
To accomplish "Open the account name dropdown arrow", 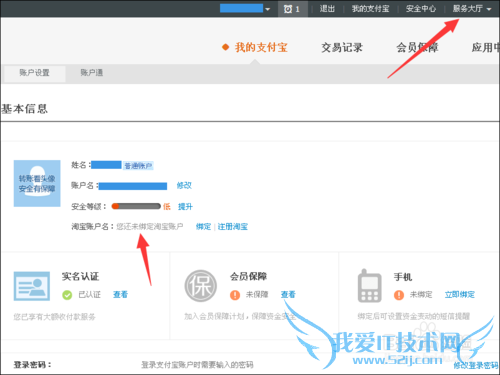I will [x=267, y=9].
